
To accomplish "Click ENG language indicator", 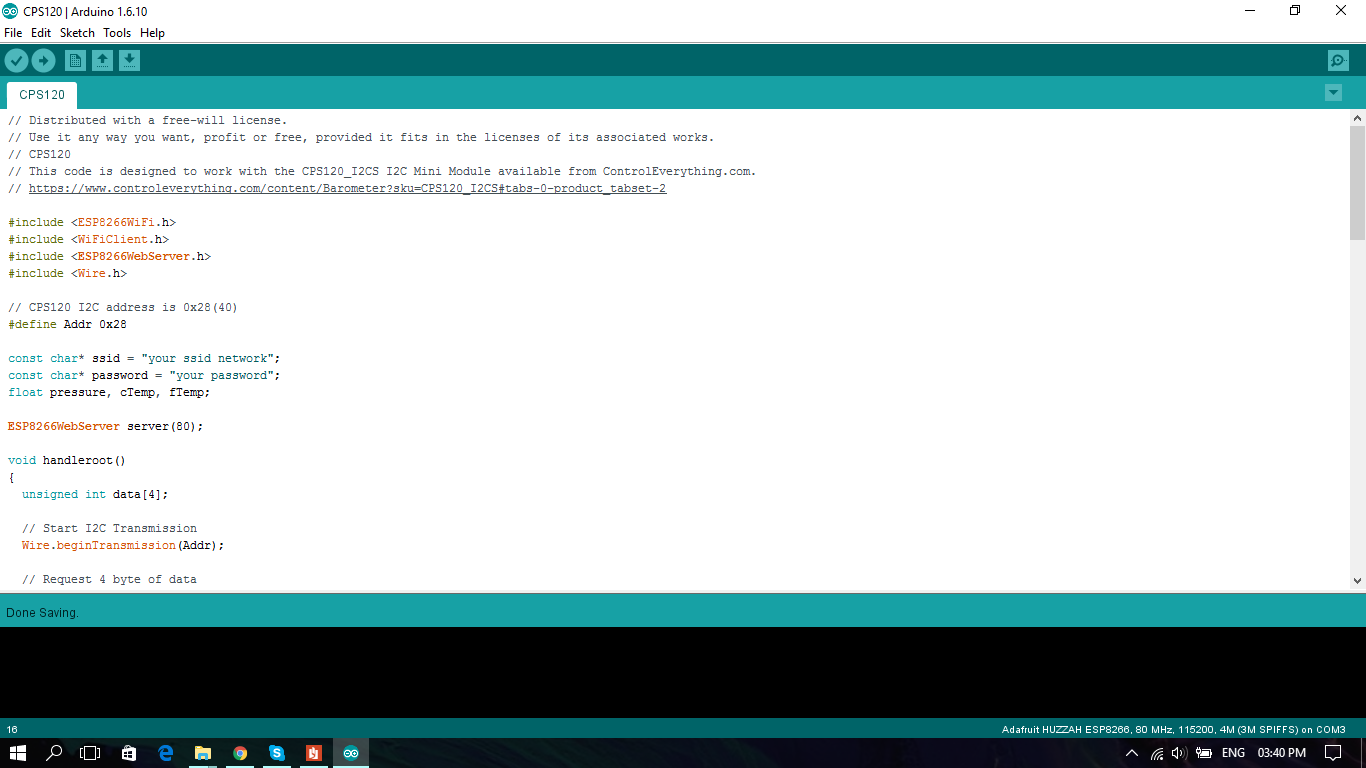I will pos(1233,753).
